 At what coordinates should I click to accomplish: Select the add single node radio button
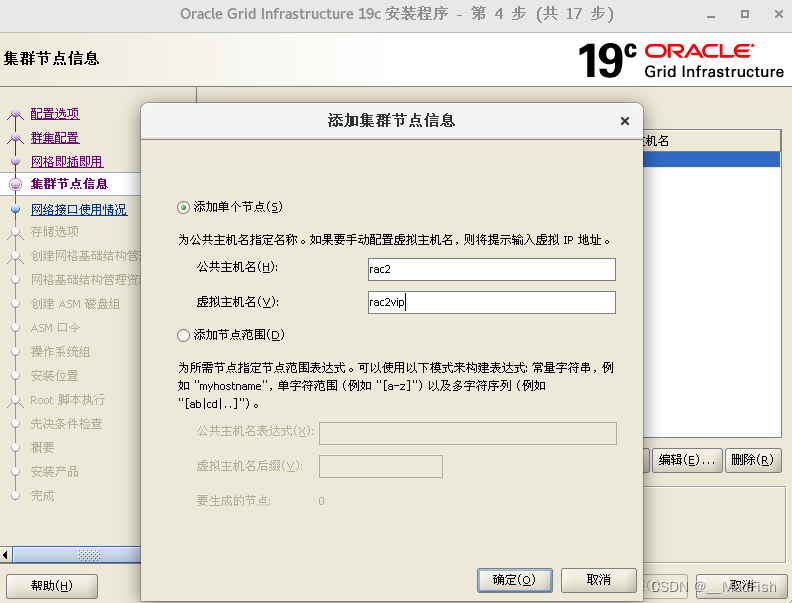[183, 208]
